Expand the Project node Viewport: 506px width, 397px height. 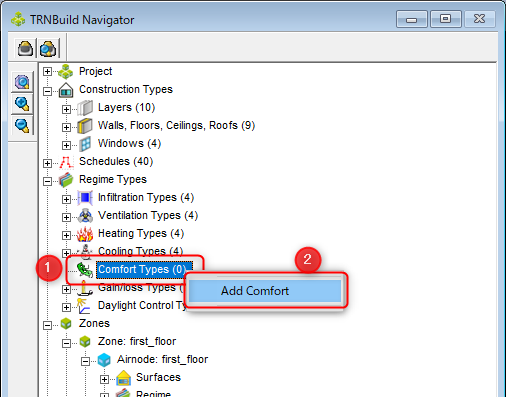47,71
